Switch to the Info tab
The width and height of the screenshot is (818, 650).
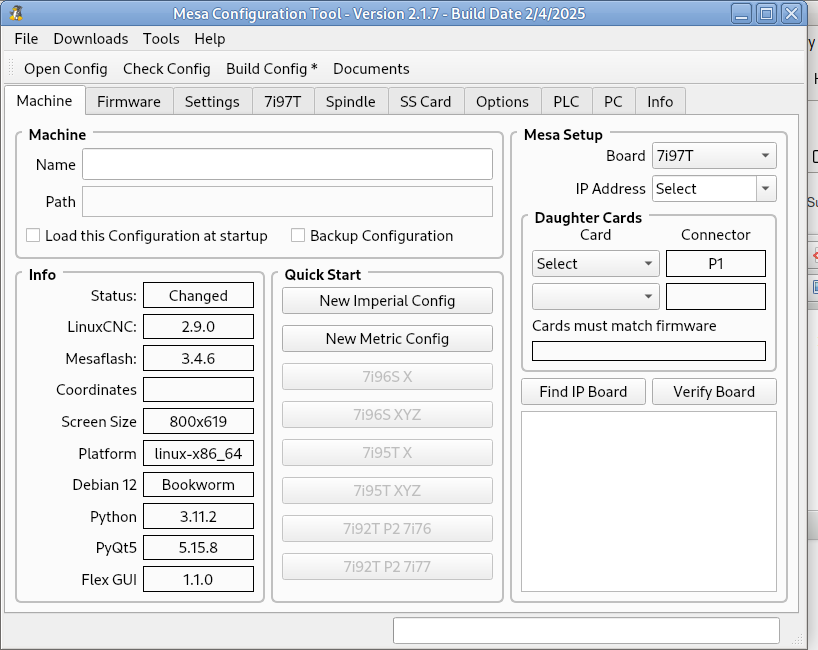click(x=660, y=101)
